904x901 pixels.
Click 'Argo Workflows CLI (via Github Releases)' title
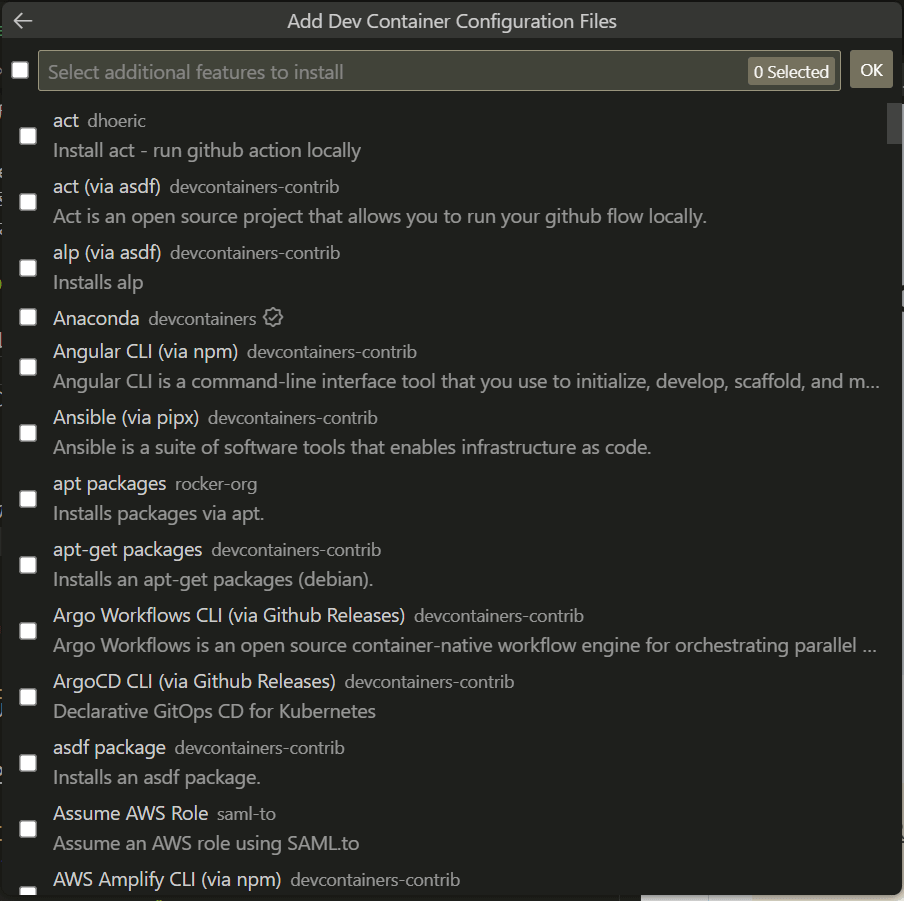229,615
